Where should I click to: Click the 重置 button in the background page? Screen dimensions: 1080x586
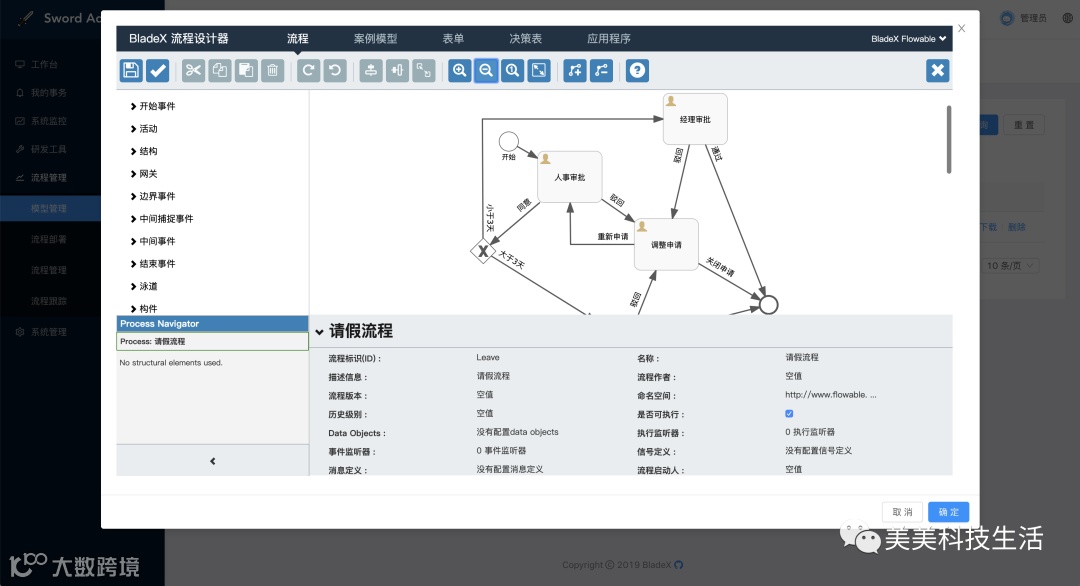point(1024,125)
